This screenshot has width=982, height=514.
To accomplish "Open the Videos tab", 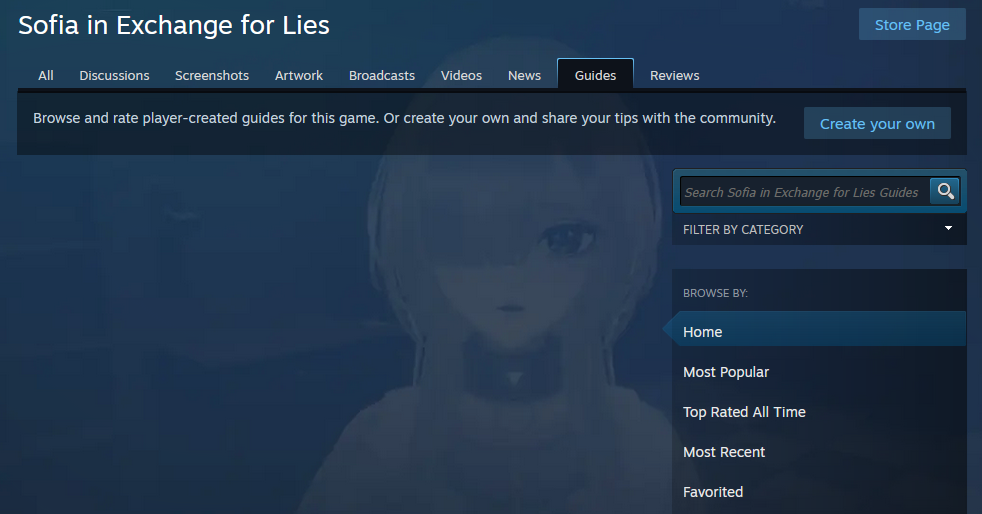I will click(x=461, y=75).
